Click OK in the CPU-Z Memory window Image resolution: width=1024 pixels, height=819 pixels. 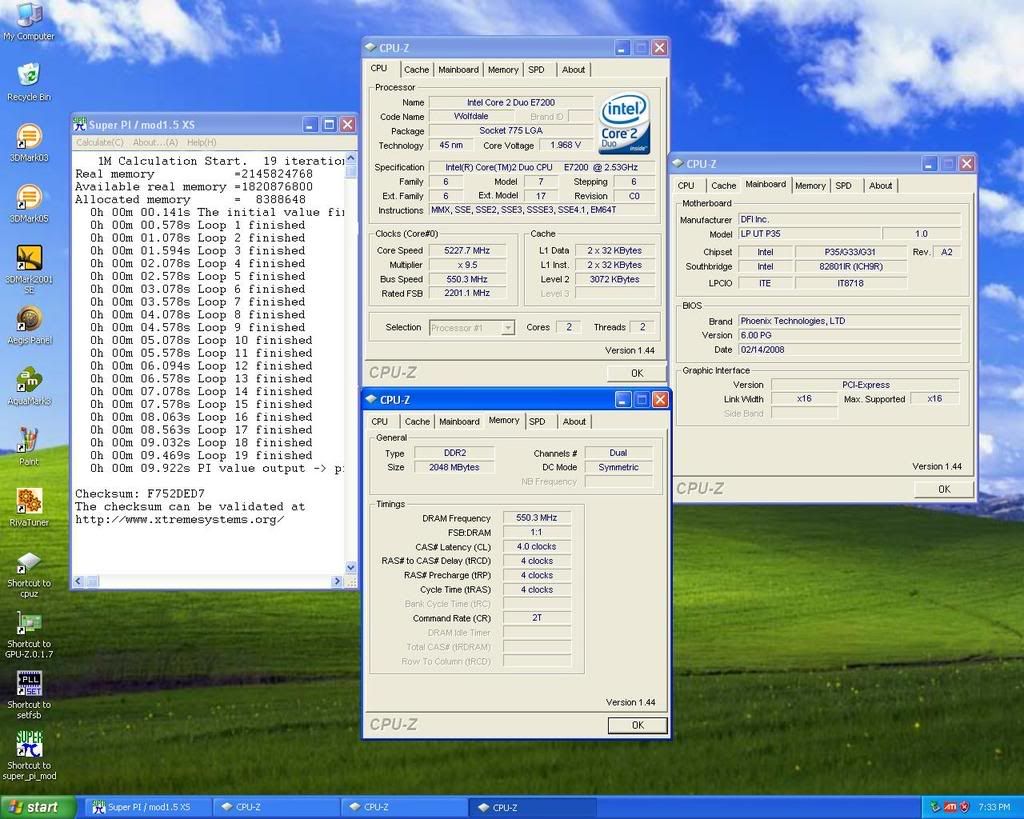pyautogui.click(x=637, y=726)
